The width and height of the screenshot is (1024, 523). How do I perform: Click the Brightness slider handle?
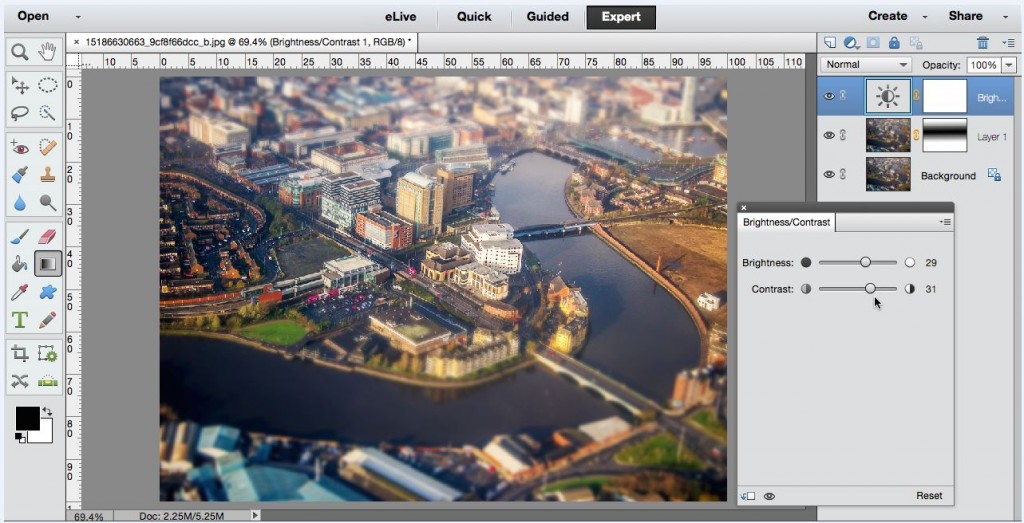(x=865, y=262)
